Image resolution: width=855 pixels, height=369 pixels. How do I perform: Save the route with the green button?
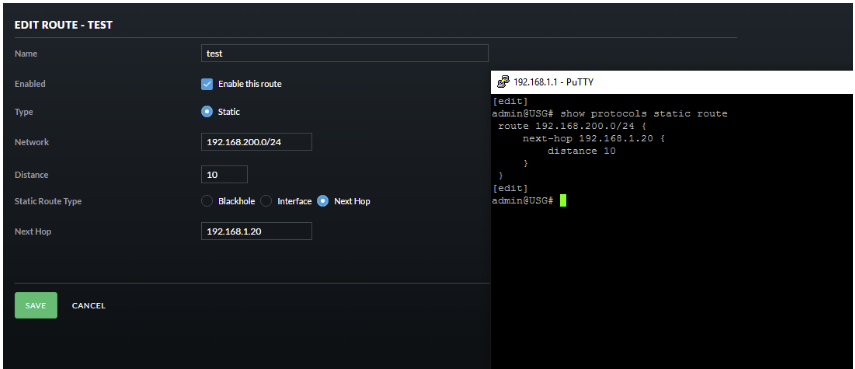[x=36, y=305]
